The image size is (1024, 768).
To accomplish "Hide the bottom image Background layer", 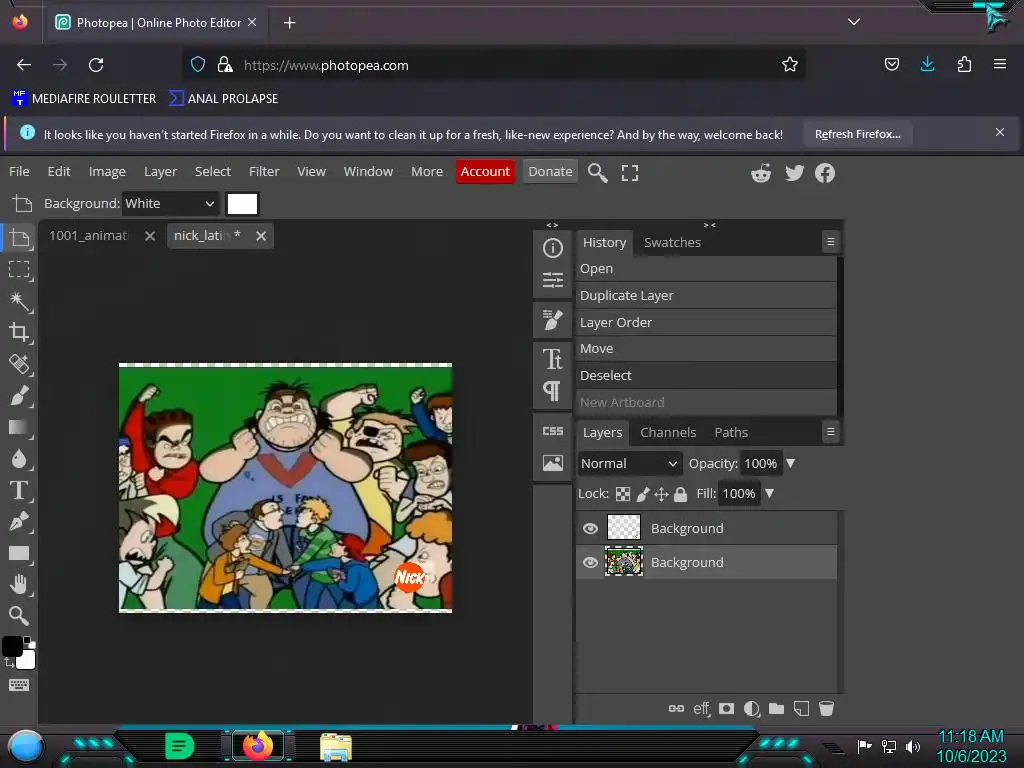I will coord(590,562).
